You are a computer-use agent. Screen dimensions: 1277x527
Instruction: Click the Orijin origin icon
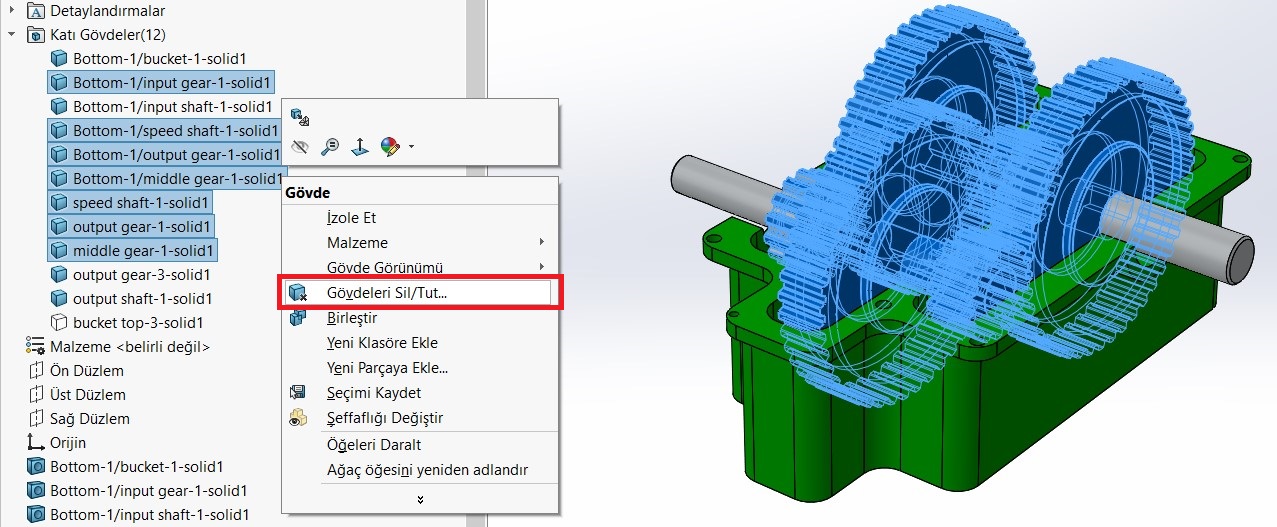pos(35,442)
